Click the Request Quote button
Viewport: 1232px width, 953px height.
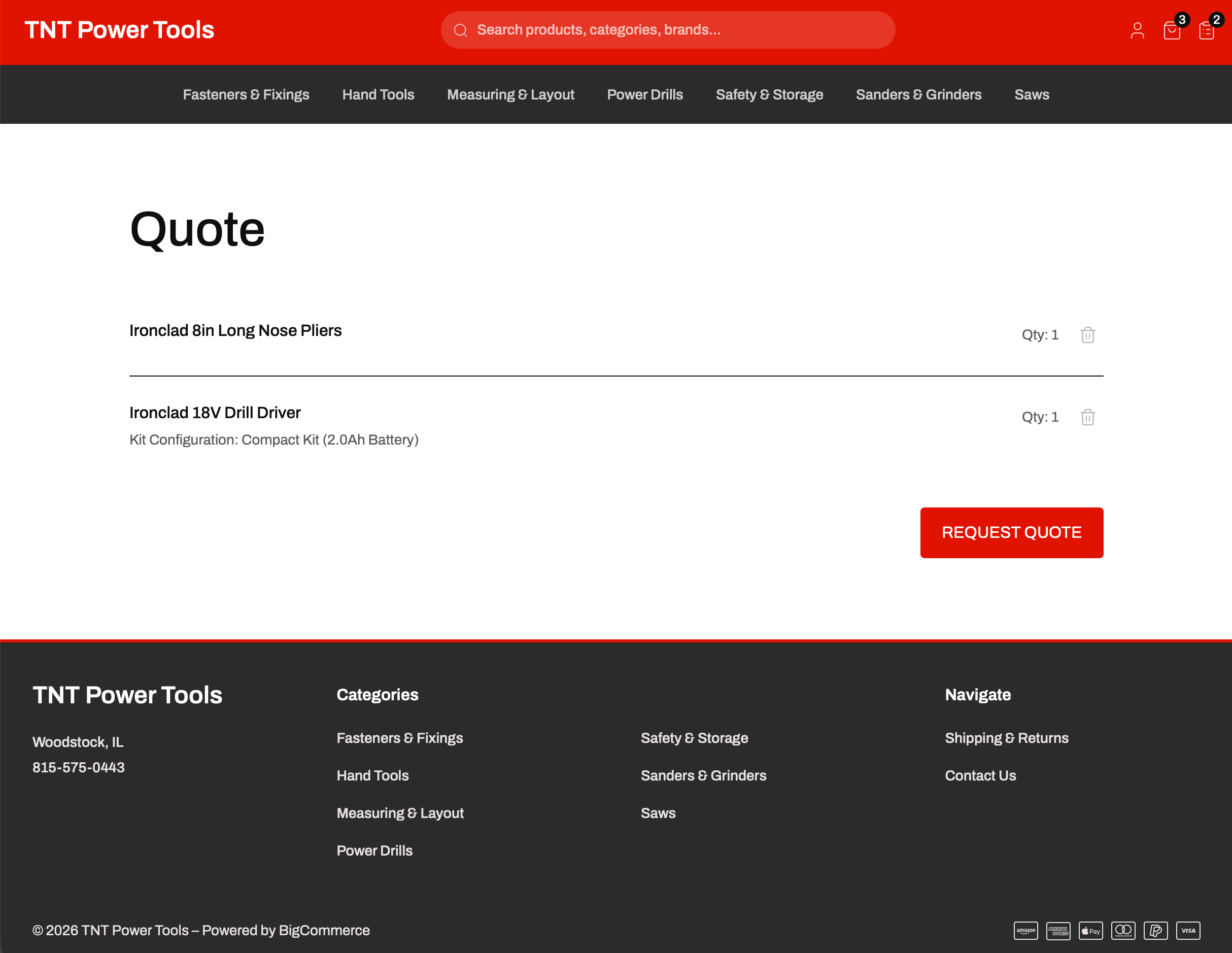click(x=1011, y=532)
